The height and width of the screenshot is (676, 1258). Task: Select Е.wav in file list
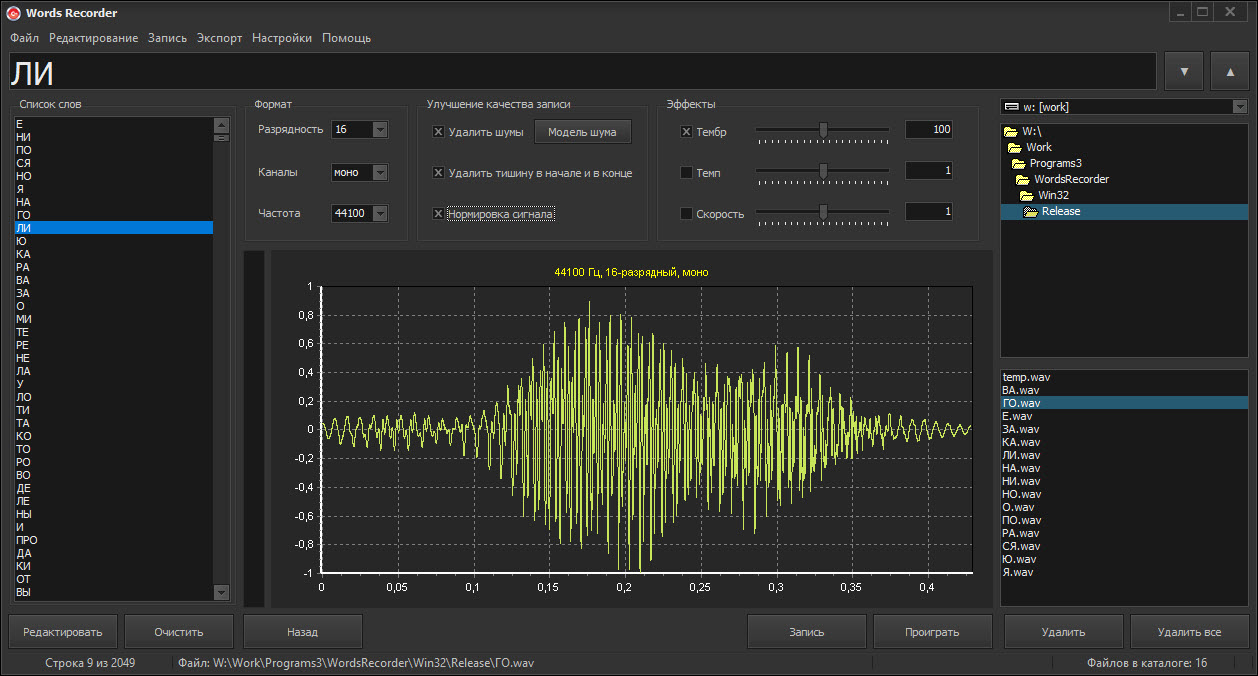click(1125, 416)
